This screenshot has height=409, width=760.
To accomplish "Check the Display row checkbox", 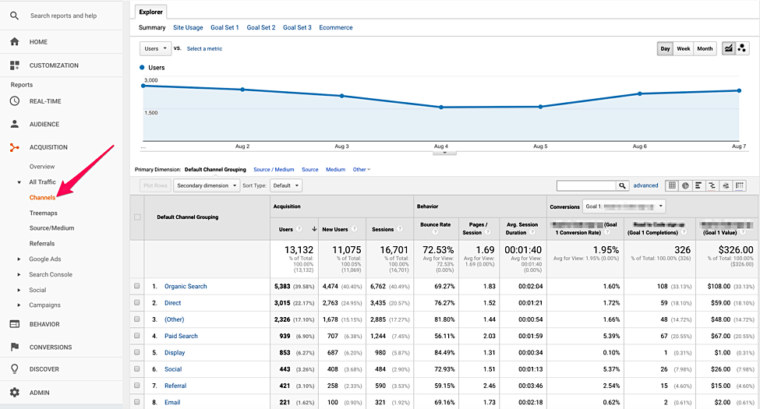I will [x=137, y=352].
